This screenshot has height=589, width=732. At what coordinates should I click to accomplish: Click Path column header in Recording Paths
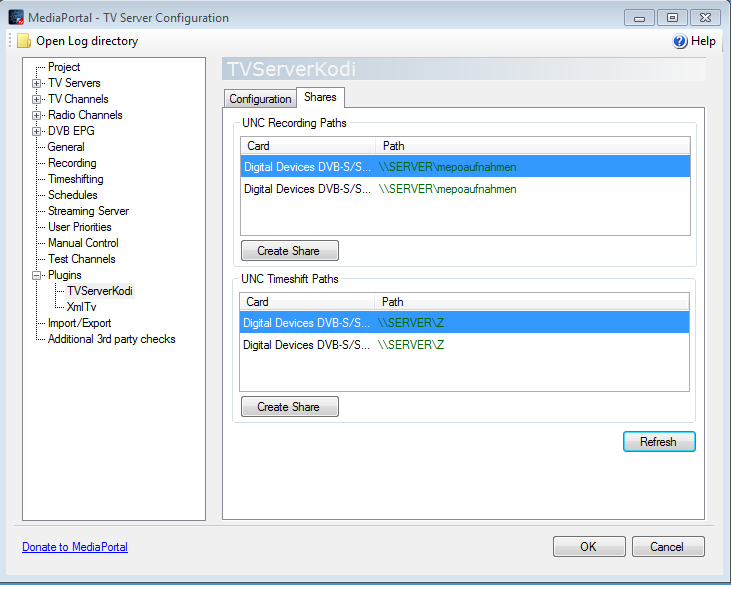[x=533, y=146]
